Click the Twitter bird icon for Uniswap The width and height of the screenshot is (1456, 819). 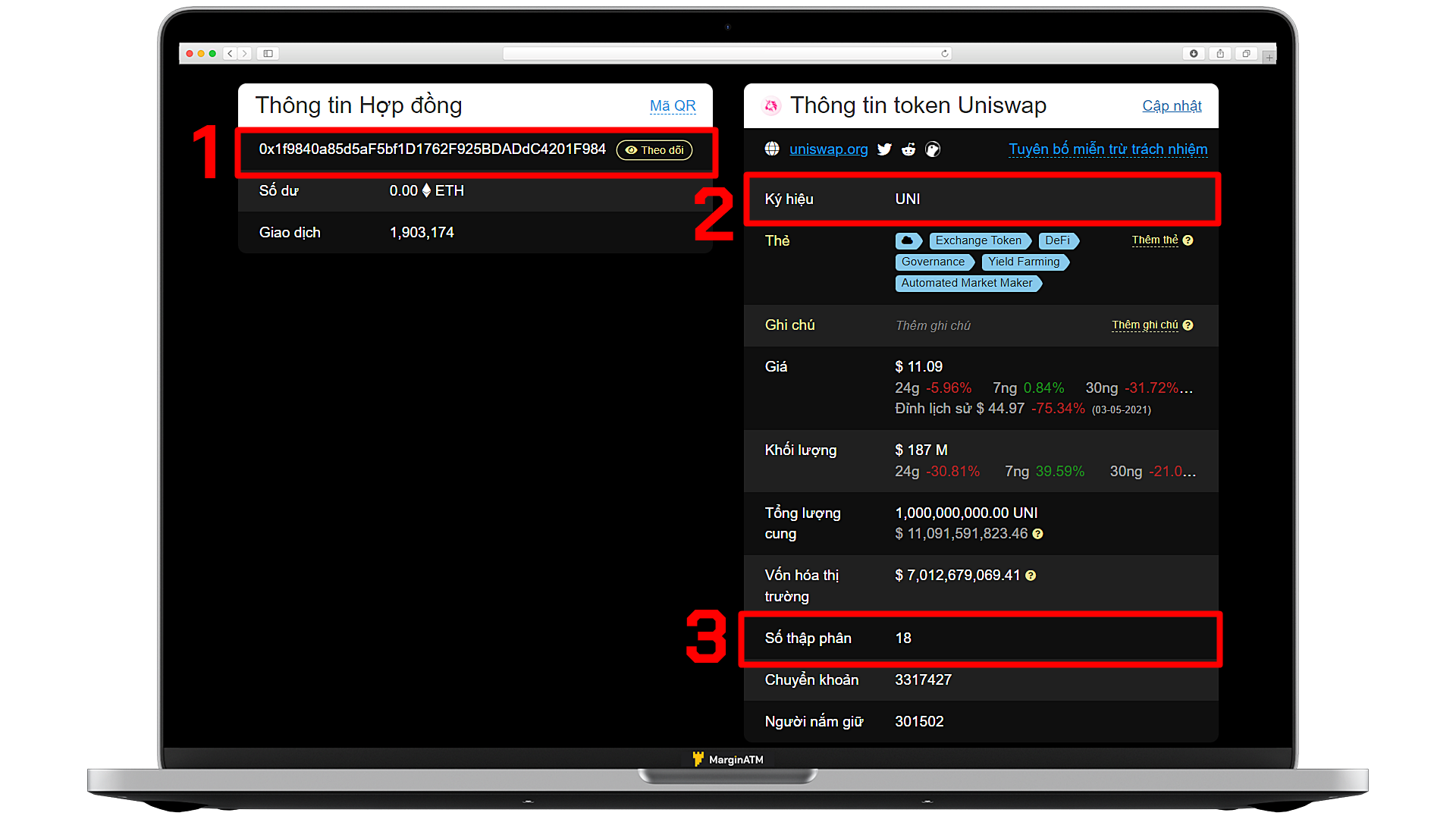point(885,149)
